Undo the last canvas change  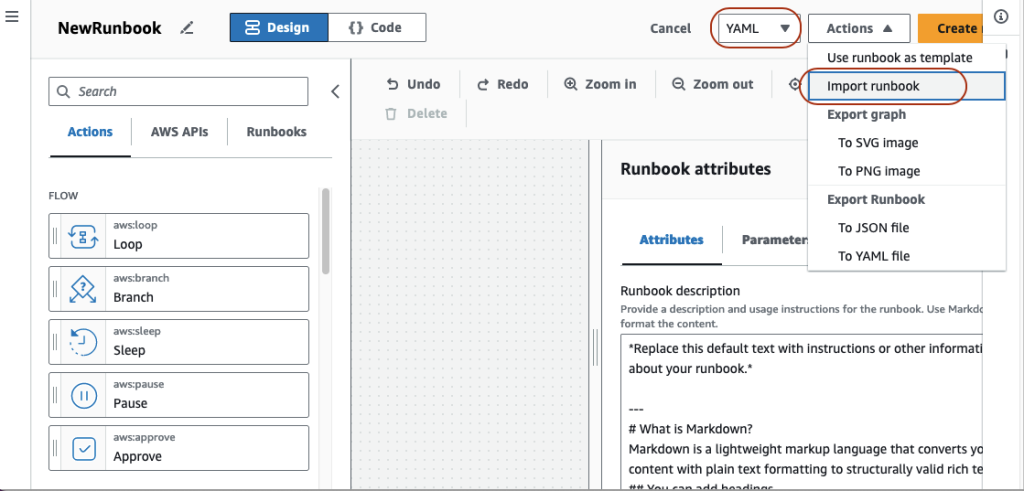[413, 84]
